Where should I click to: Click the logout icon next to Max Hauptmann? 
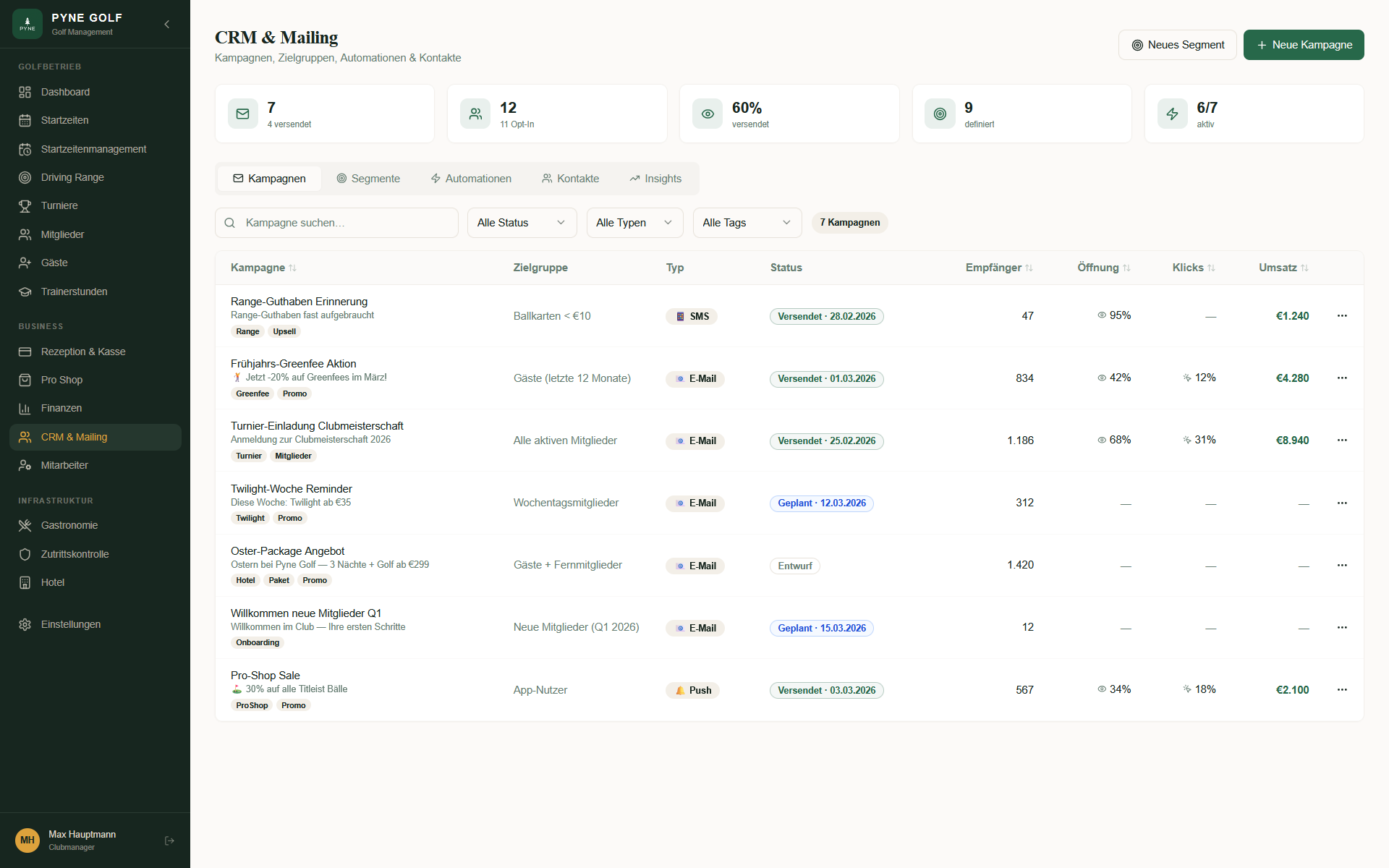click(x=169, y=841)
